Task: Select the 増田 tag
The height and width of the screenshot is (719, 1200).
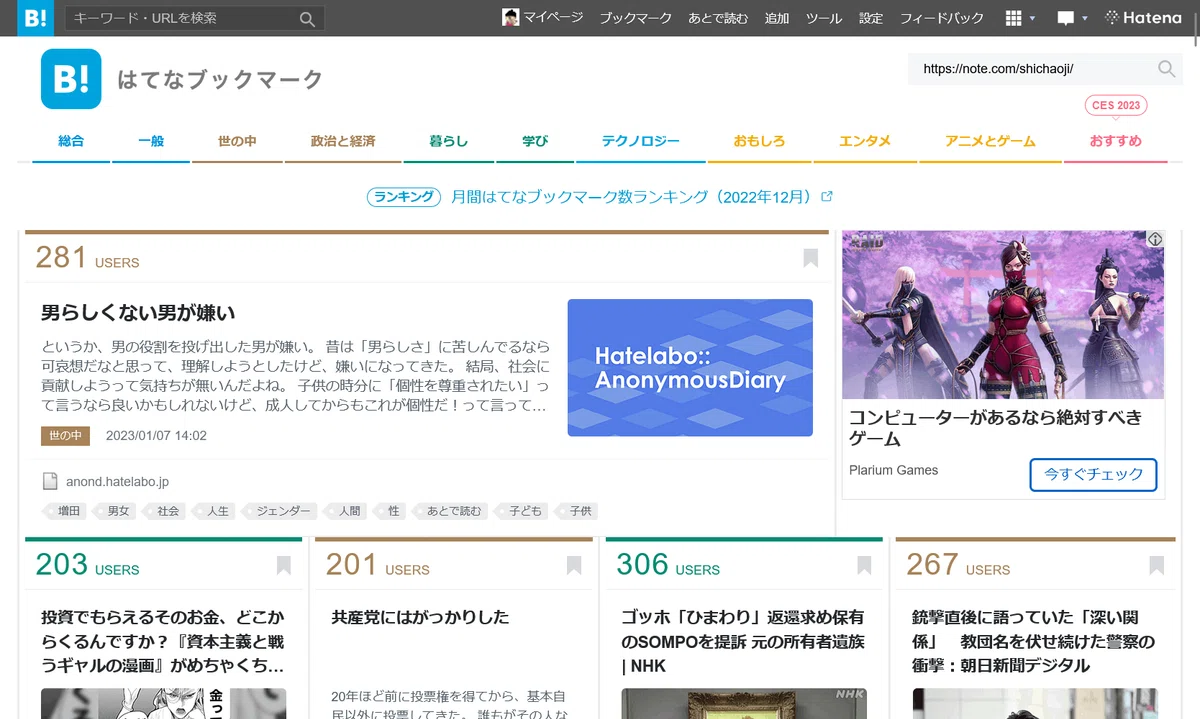Action: coord(67,511)
